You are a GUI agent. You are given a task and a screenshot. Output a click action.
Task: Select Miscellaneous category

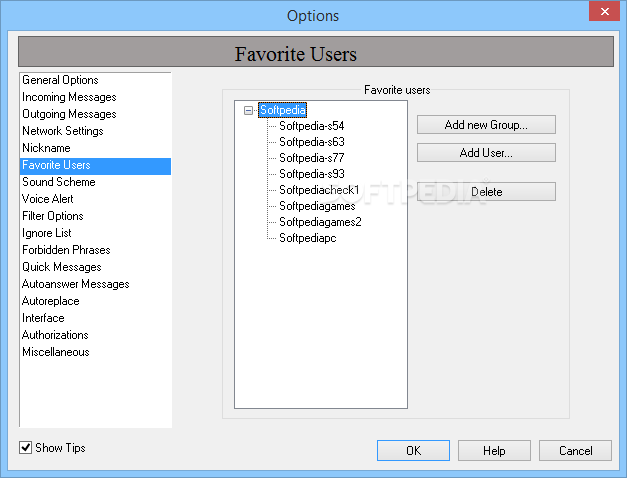pyautogui.click(x=95, y=352)
